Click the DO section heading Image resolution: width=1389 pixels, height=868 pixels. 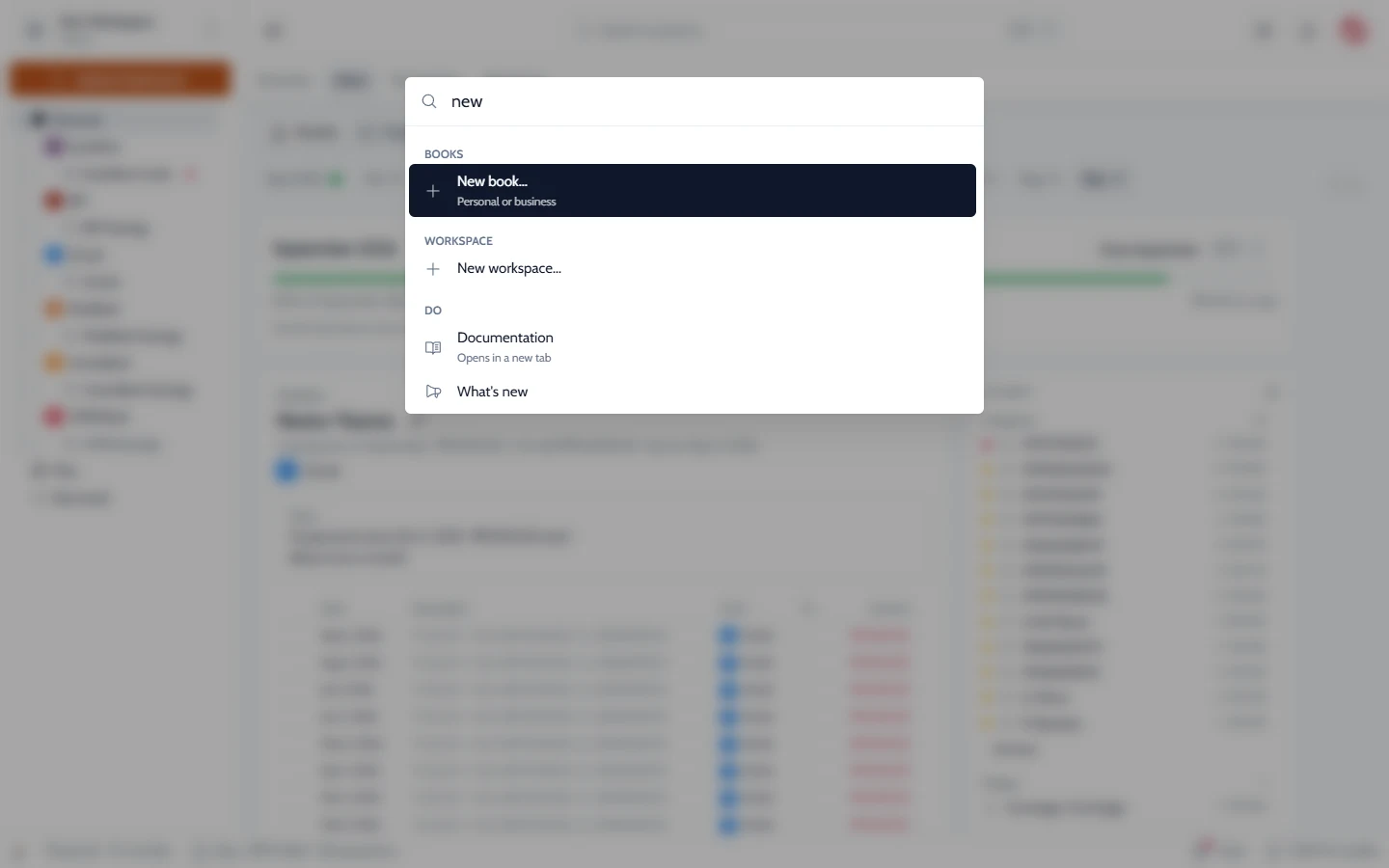[433, 311]
